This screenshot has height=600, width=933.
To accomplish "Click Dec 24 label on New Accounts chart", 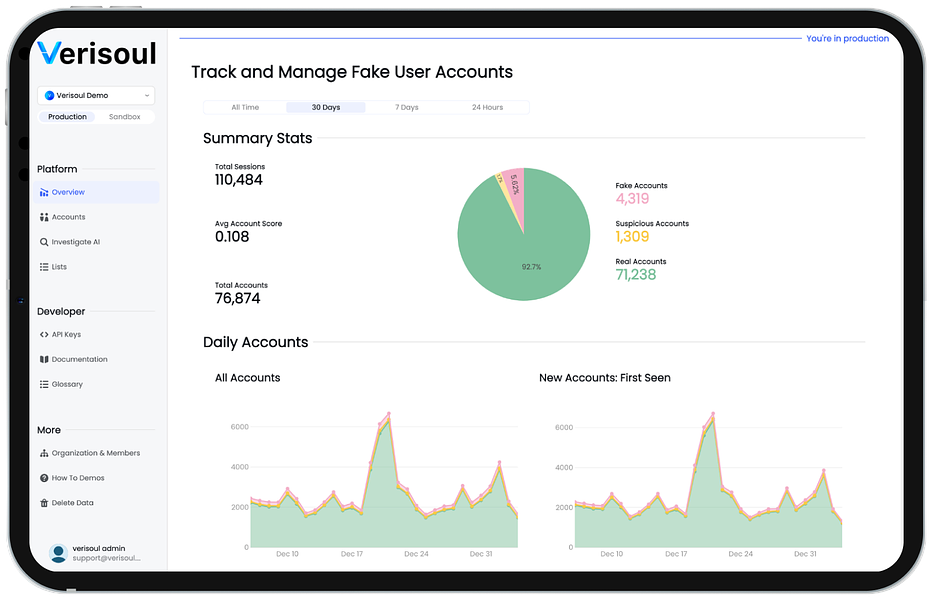I will [741, 554].
